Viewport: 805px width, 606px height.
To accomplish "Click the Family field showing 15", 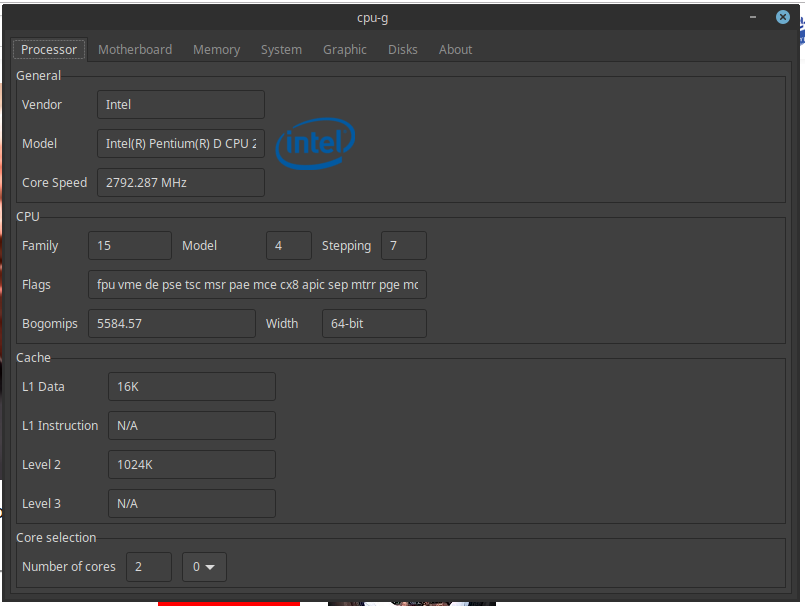I will coord(130,246).
